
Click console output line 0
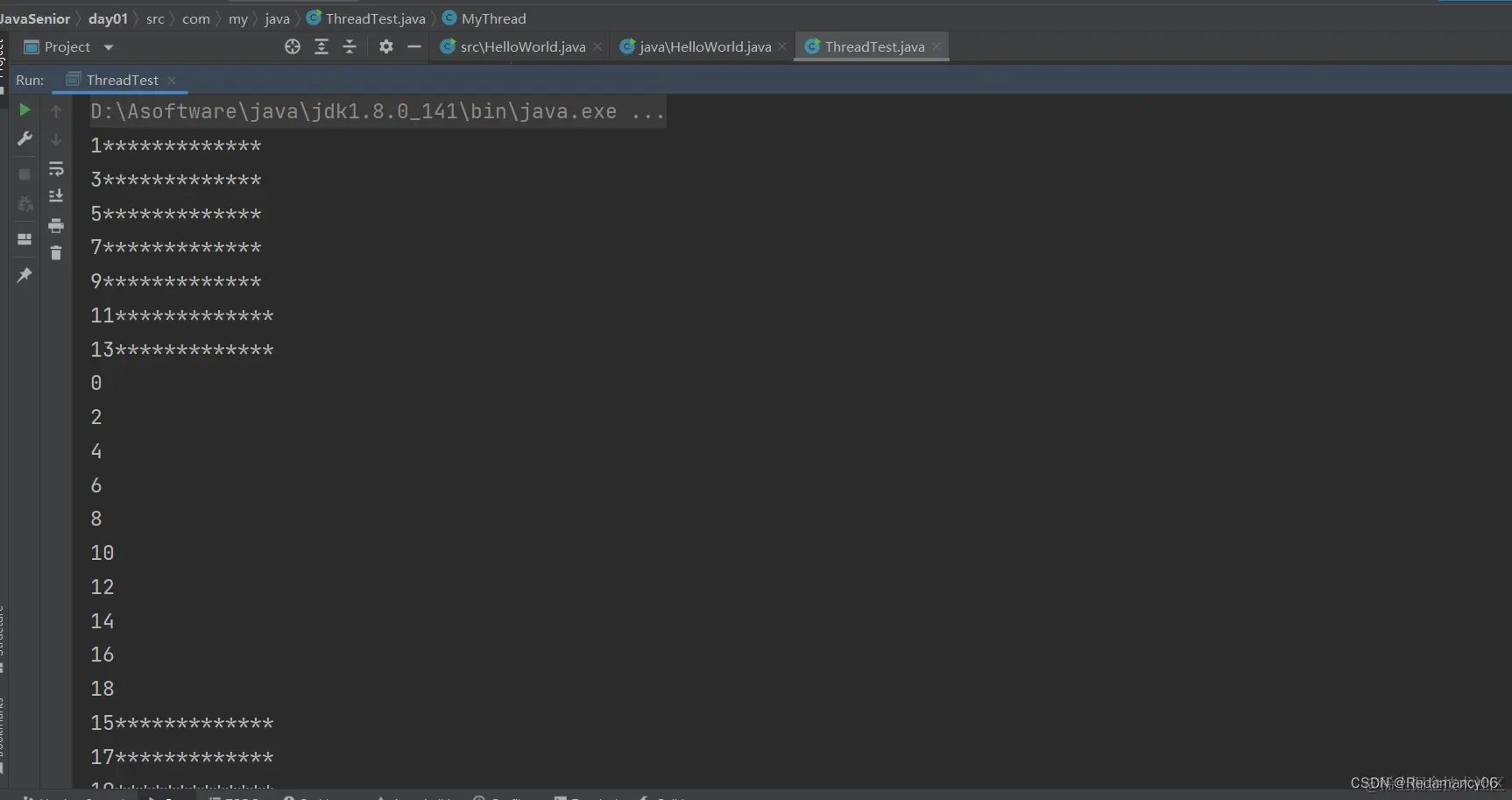[x=96, y=383]
